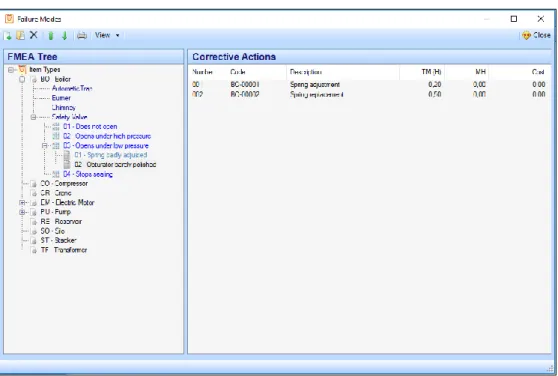The height and width of the screenshot is (376, 558).
Task: Click icon beside Obturator badly polished
Action: tap(67, 164)
